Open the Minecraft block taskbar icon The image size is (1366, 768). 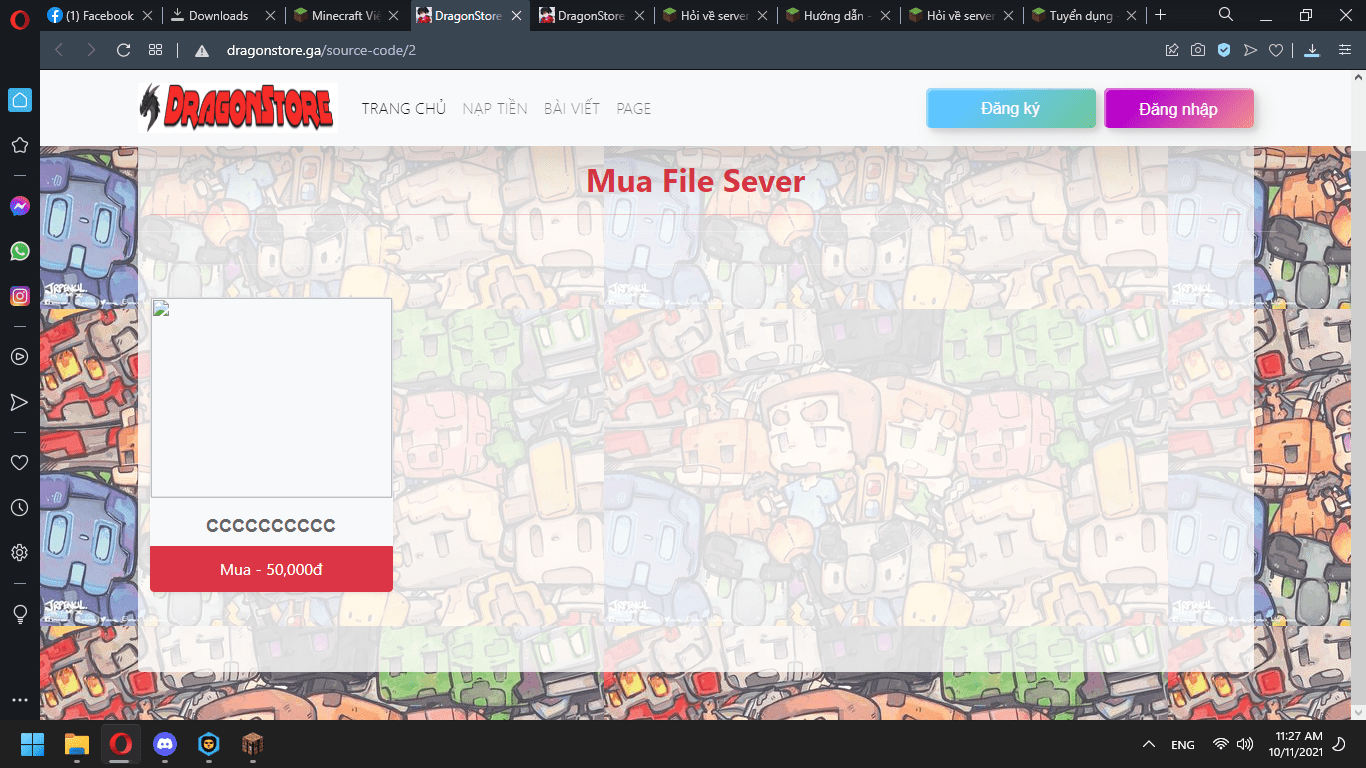pos(252,744)
